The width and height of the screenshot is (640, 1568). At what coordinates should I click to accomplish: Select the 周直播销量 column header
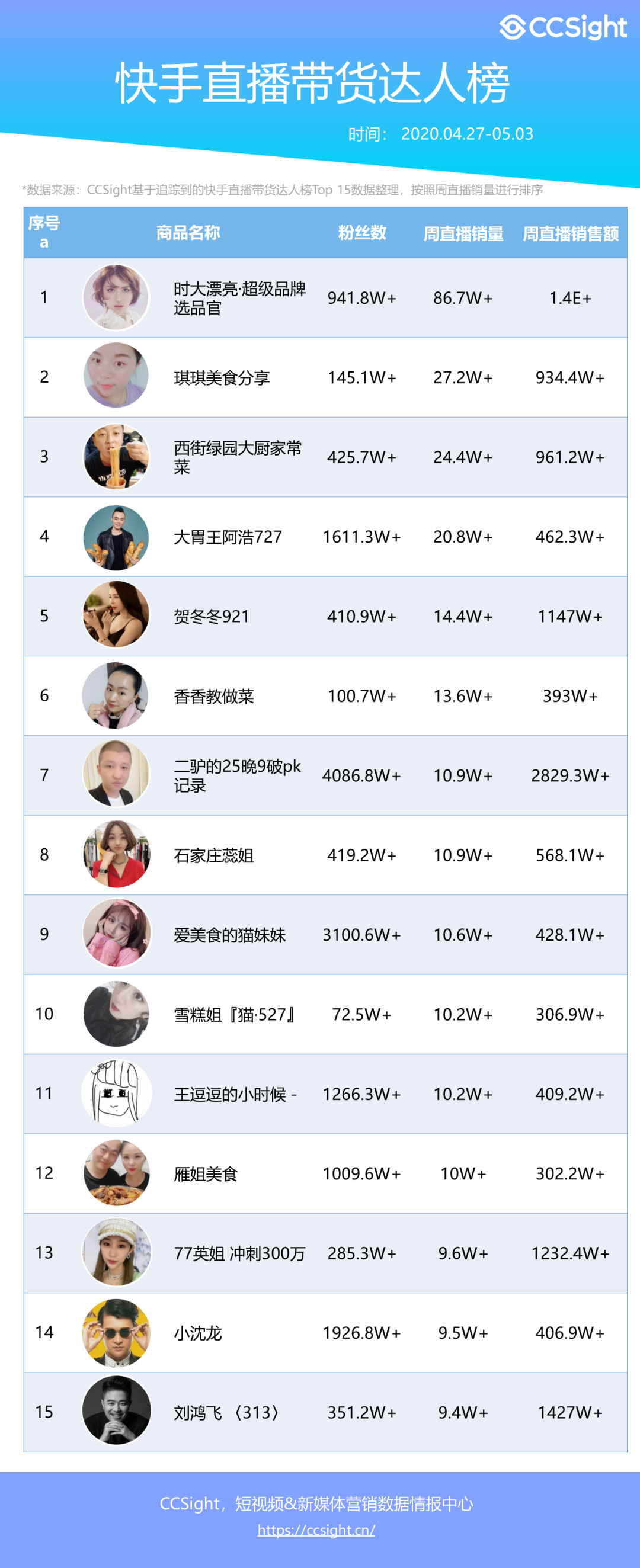(x=463, y=234)
